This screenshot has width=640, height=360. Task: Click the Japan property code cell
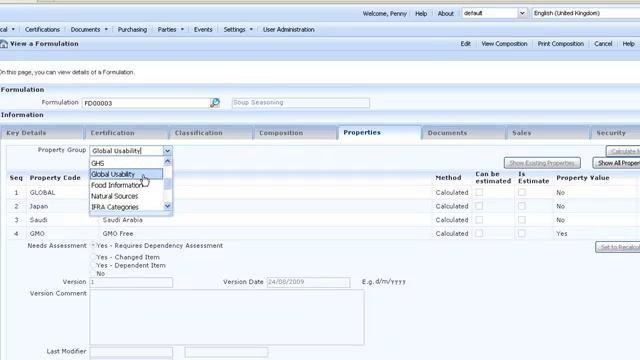pyautogui.click(x=39, y=206)
